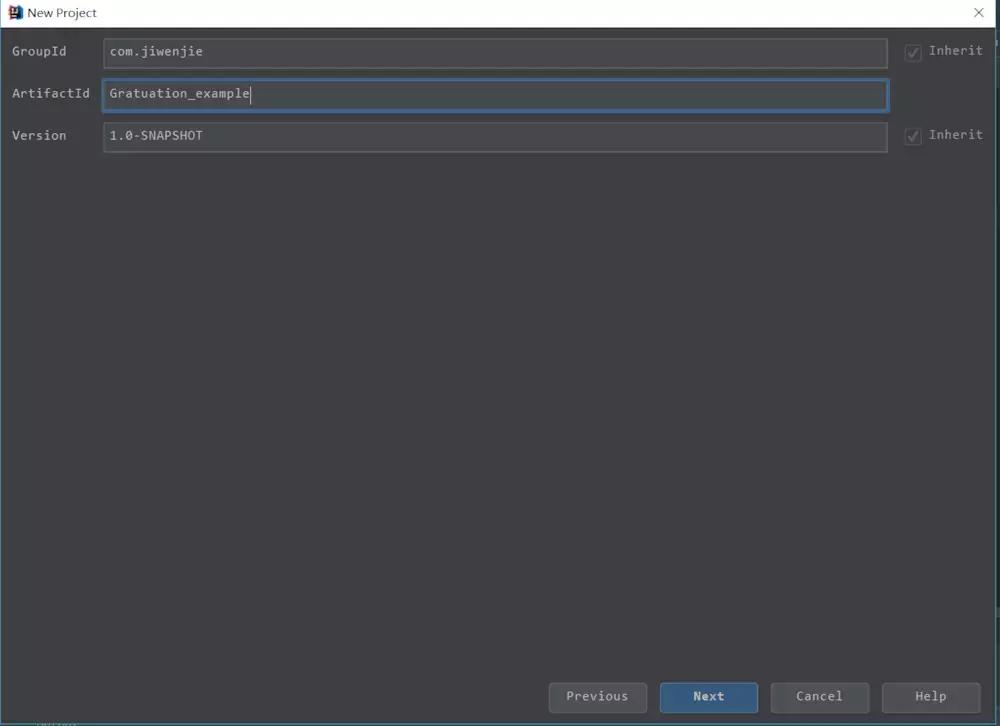Click the ArtifactId input field
The height and width of the screenshot is (726, 1000).
[x=495, y=95]
